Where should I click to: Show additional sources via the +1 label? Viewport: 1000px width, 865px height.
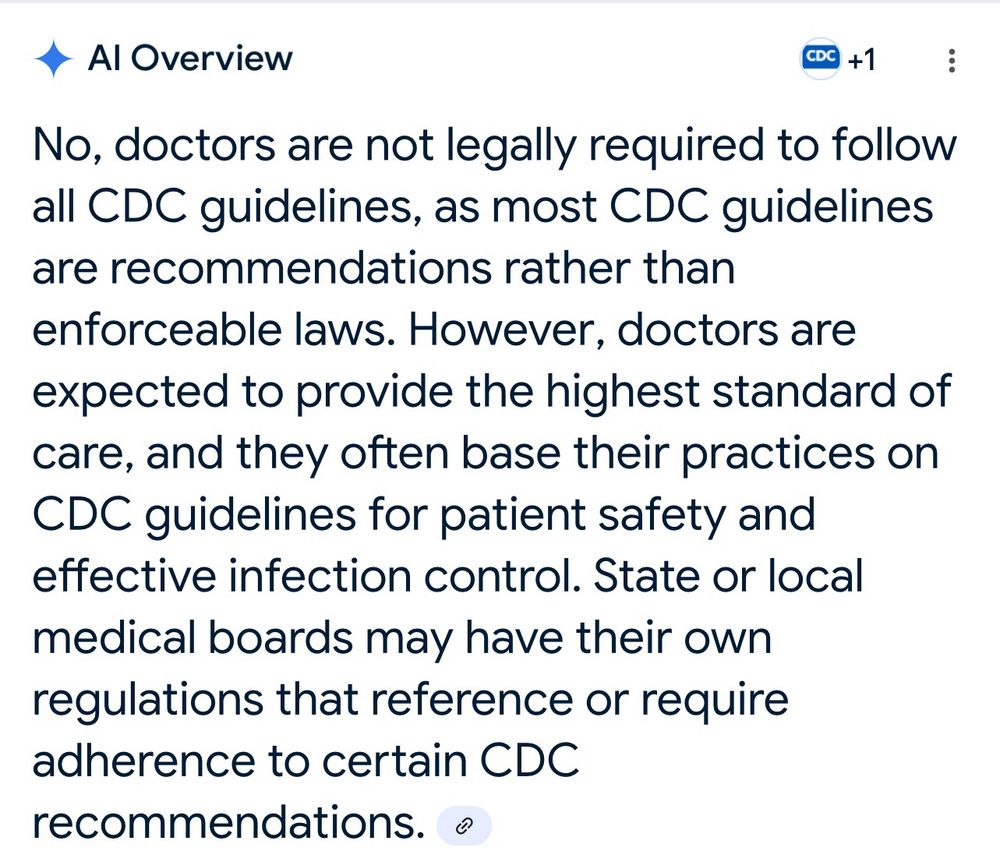[x=862, y=60]
